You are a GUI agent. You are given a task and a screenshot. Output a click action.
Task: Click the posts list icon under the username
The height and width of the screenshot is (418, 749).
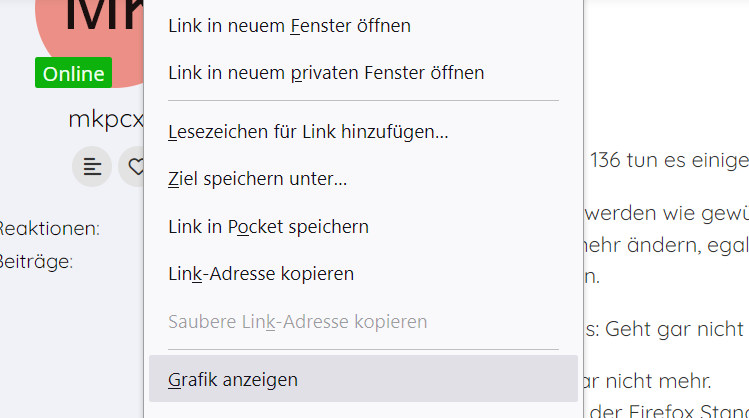coord(92,167)
